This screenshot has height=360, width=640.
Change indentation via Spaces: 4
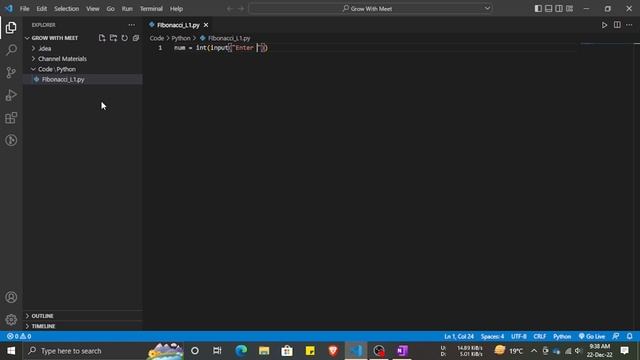pos(492,336)
